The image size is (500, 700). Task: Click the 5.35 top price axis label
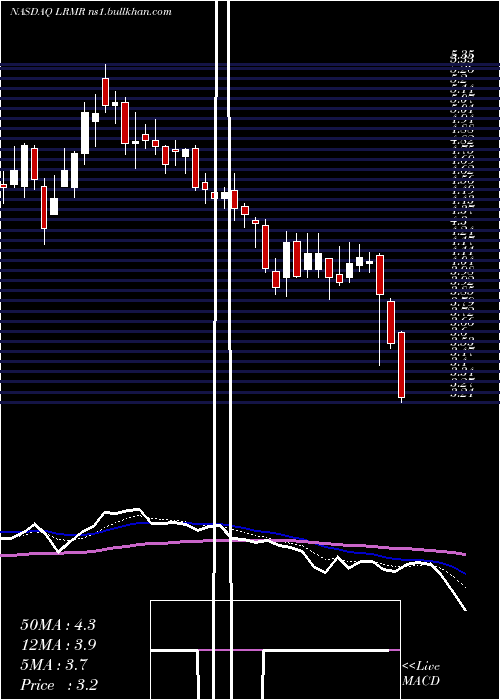462,55
